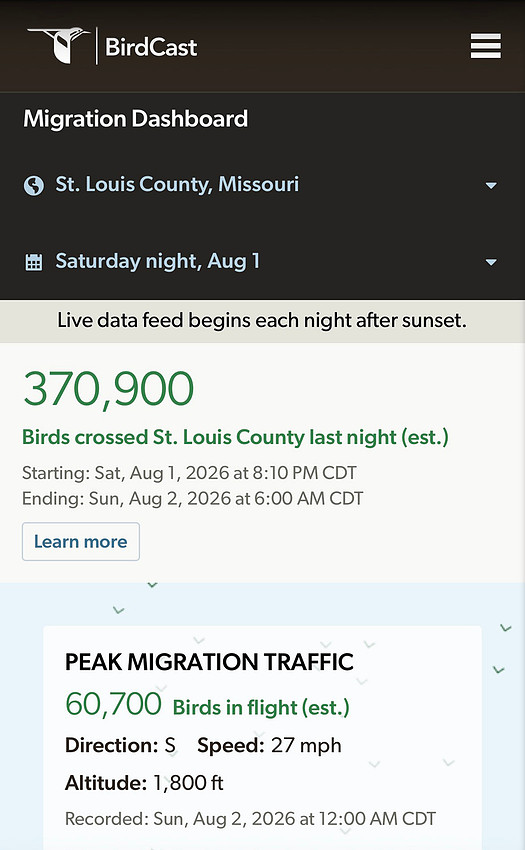Viewport: 525px width, 850px height.
Task: Click the Migration Dashboard heading
Action: pyautogui.click(x=136, y=119)
